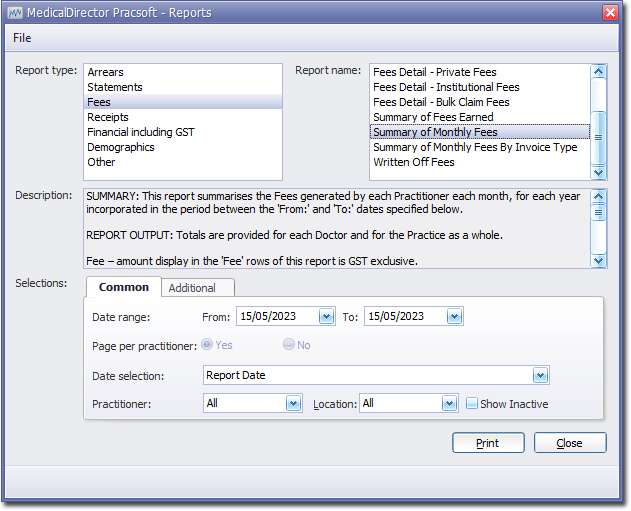Enable the Show Inactive checkbox
Image resolution: width=631 pixels, height=511 pixels.
pos(472,404)
